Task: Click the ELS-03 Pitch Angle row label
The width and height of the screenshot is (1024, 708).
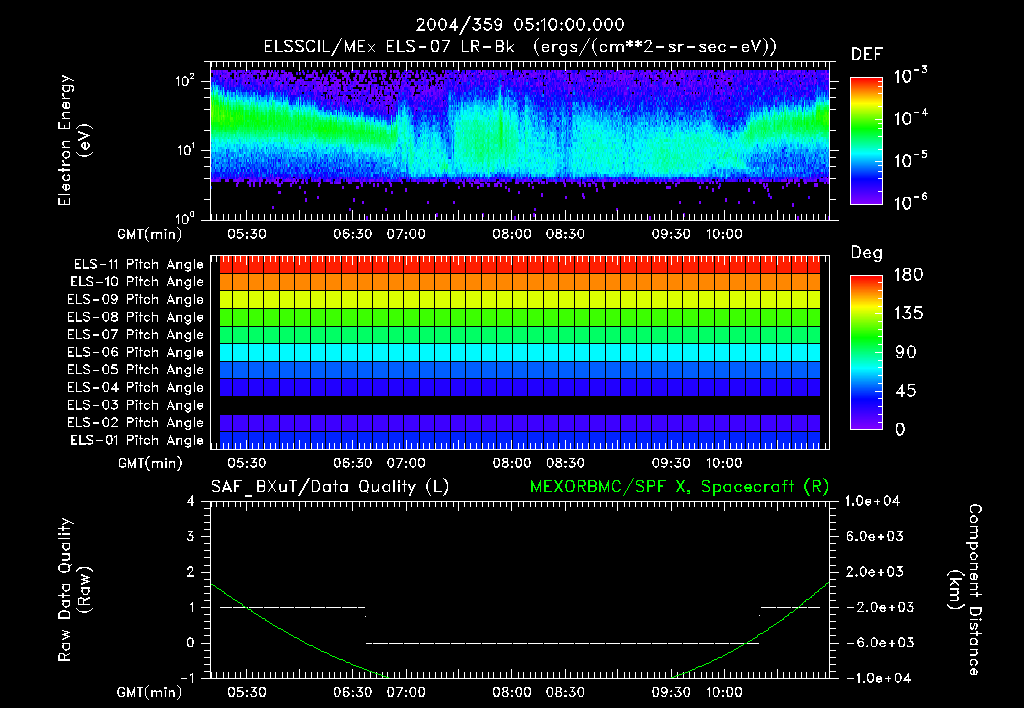Action: 135,405
